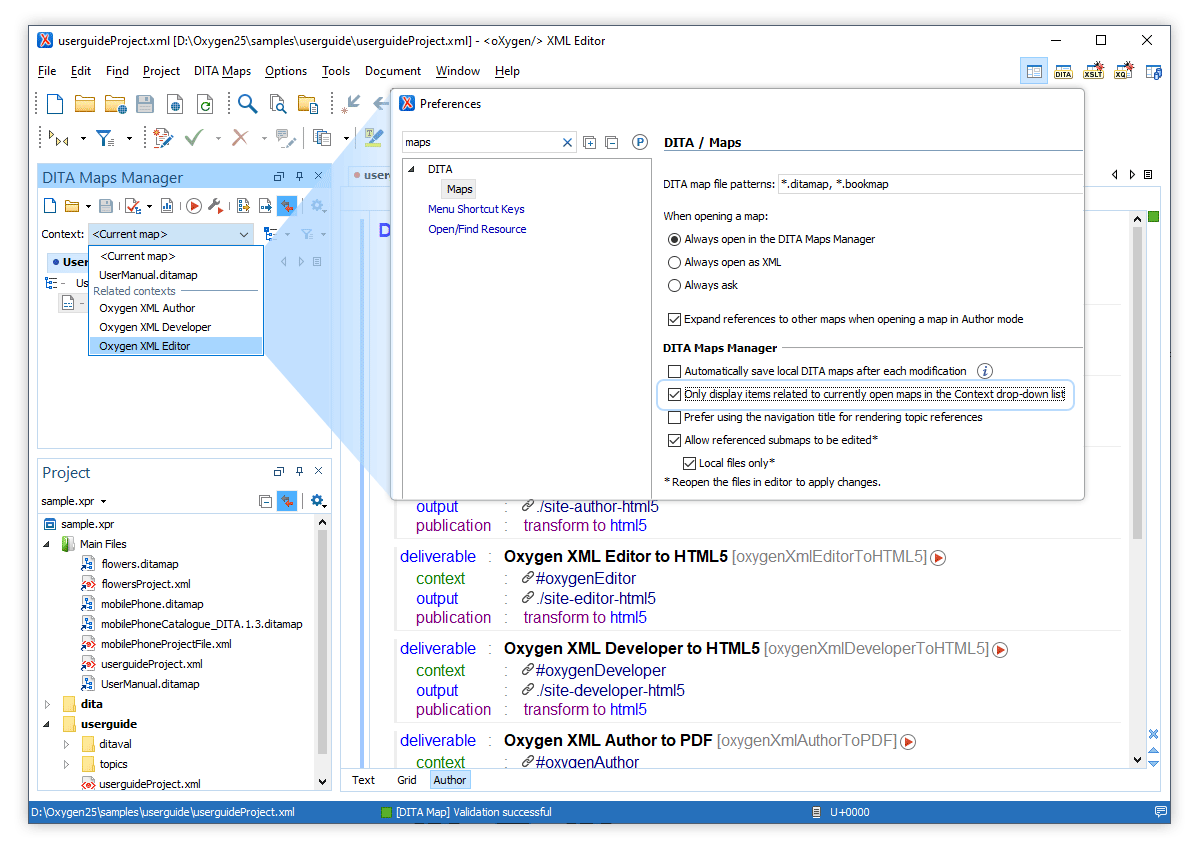Switch to Text editing mode tab
This screenshot has height=850, width=1200.
(x=364, y=780)
